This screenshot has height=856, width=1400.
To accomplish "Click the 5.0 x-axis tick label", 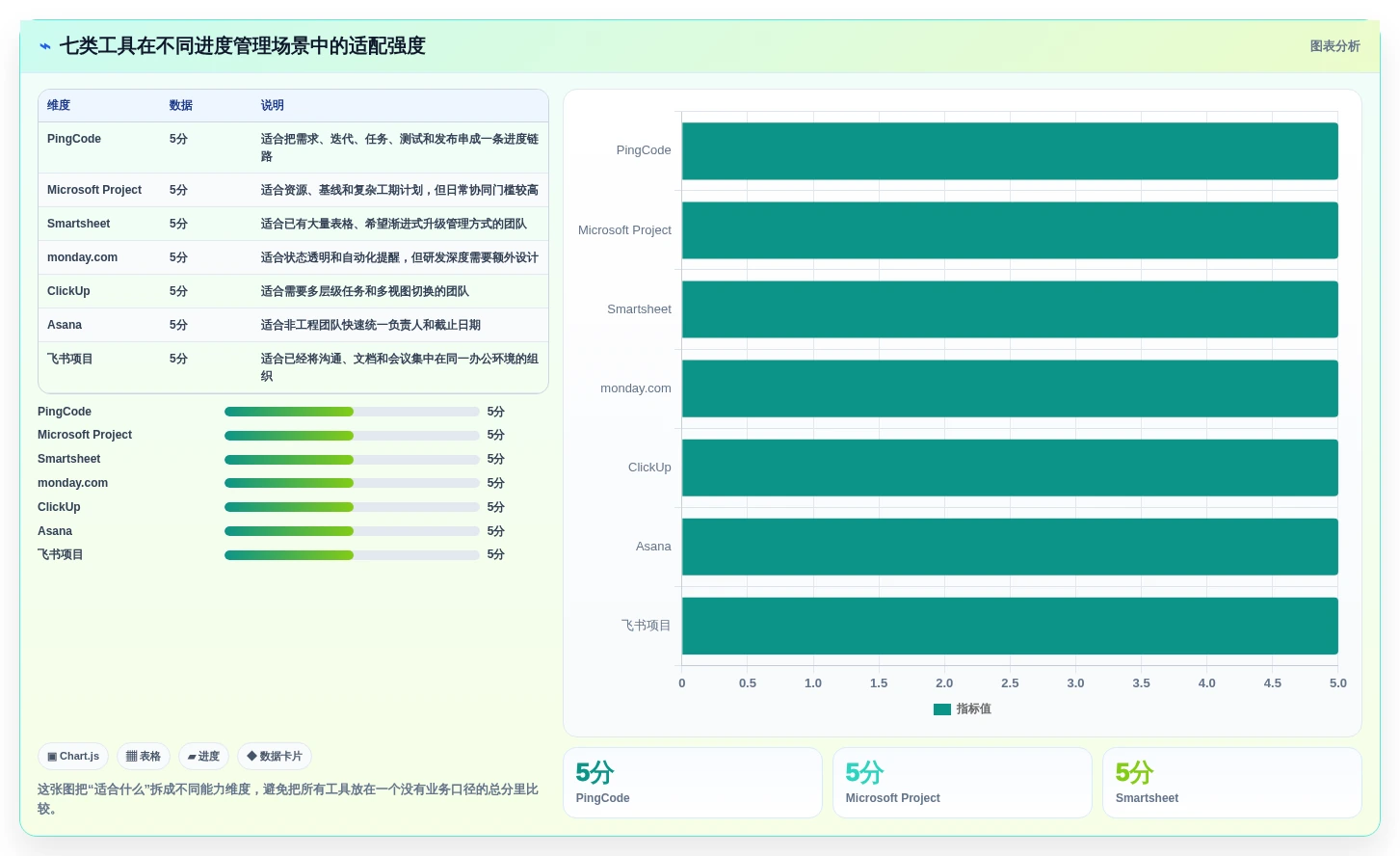I will coord(1338,683).
